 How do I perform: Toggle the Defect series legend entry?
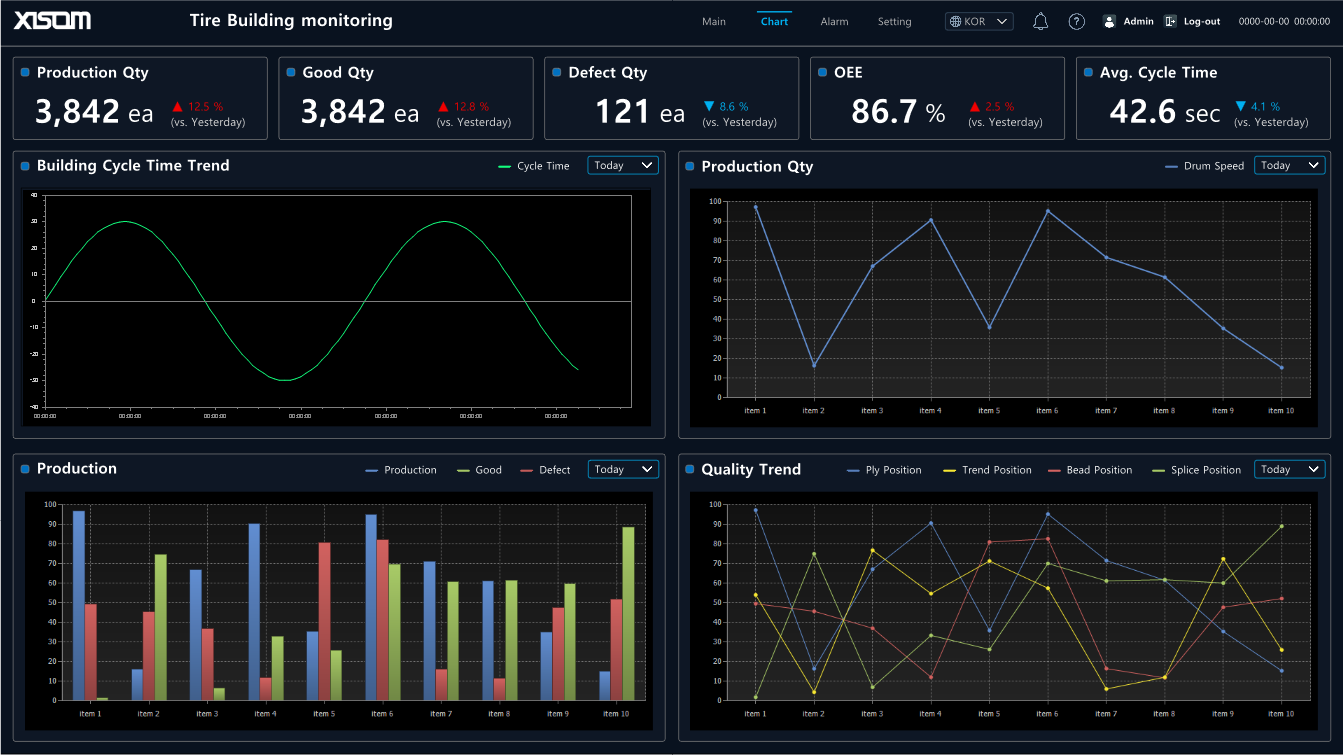click(x=545, y=470)
